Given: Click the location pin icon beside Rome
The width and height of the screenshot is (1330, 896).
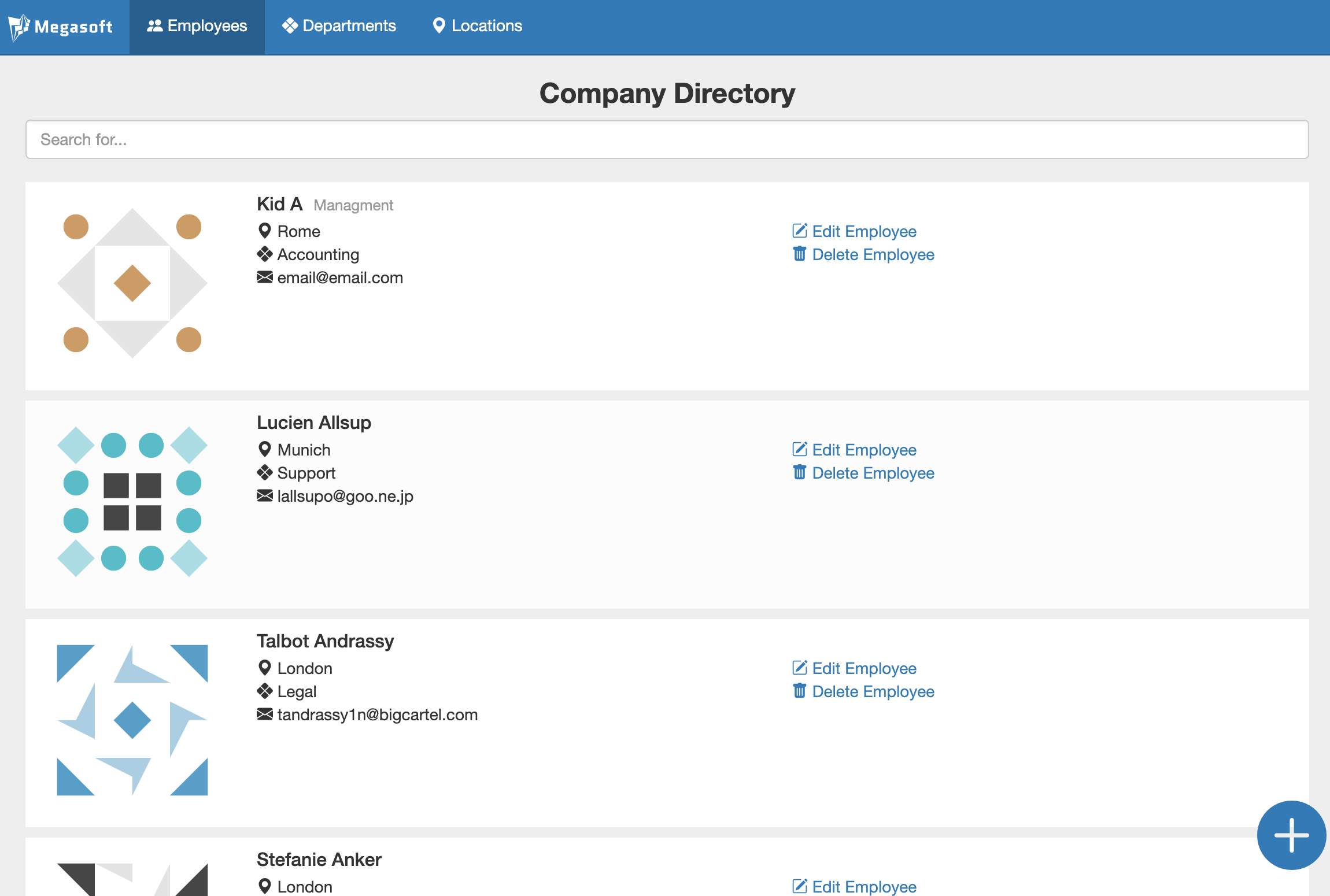Looking at the screenshot, I should (265, 230).
